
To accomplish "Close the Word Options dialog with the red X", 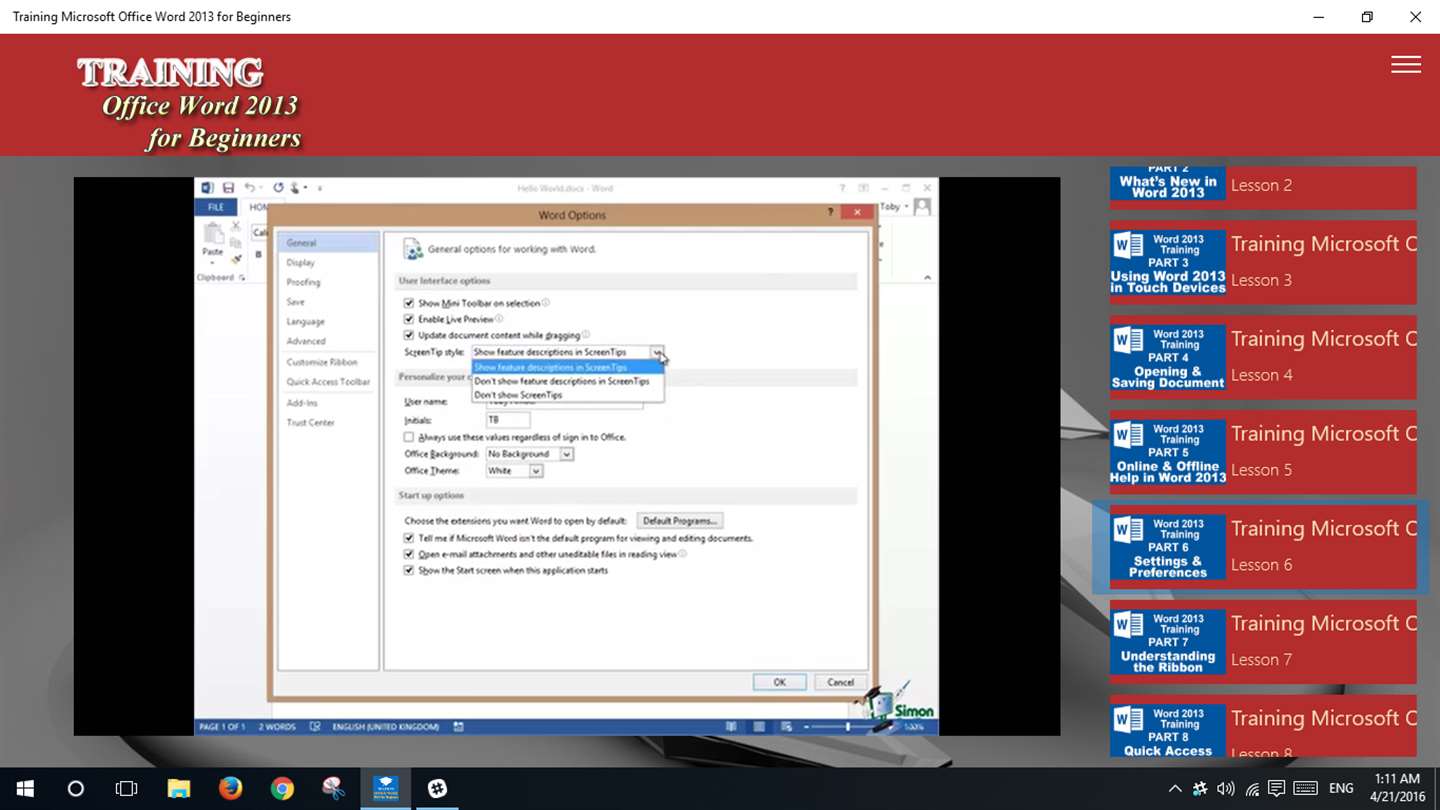I will click(x=857, y=213).
